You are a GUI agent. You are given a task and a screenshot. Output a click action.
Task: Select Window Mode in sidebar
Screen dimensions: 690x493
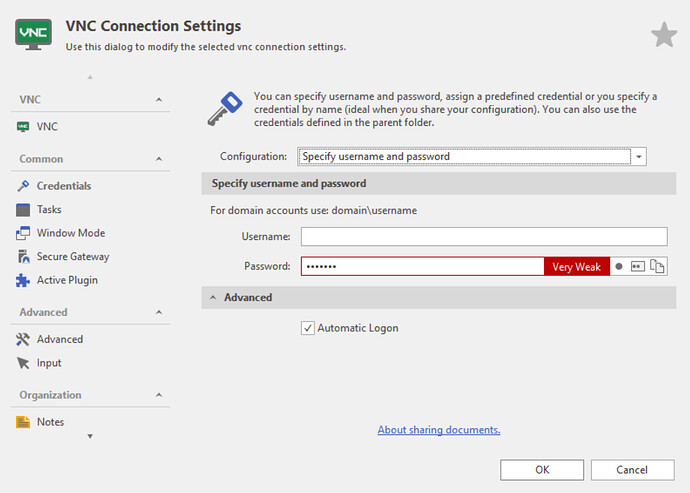pyautogui.click(x=70, y=233)
